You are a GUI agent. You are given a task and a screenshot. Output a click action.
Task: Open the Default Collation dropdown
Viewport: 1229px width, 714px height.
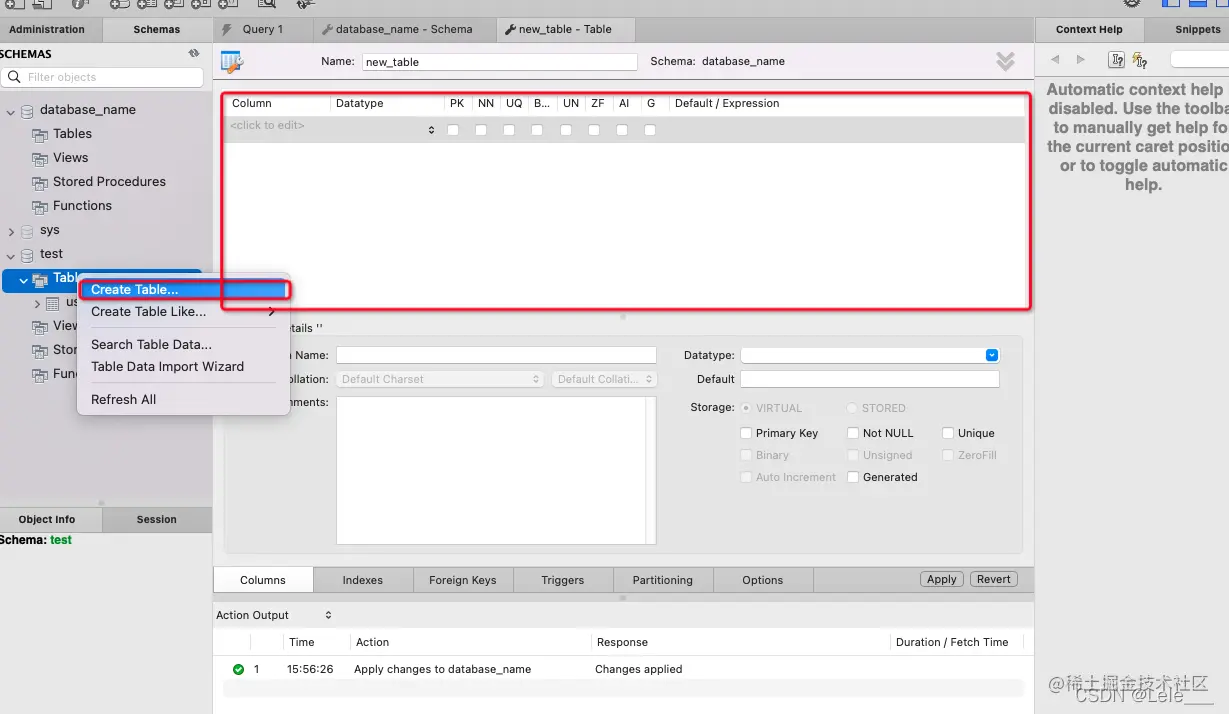pos(604,379)
